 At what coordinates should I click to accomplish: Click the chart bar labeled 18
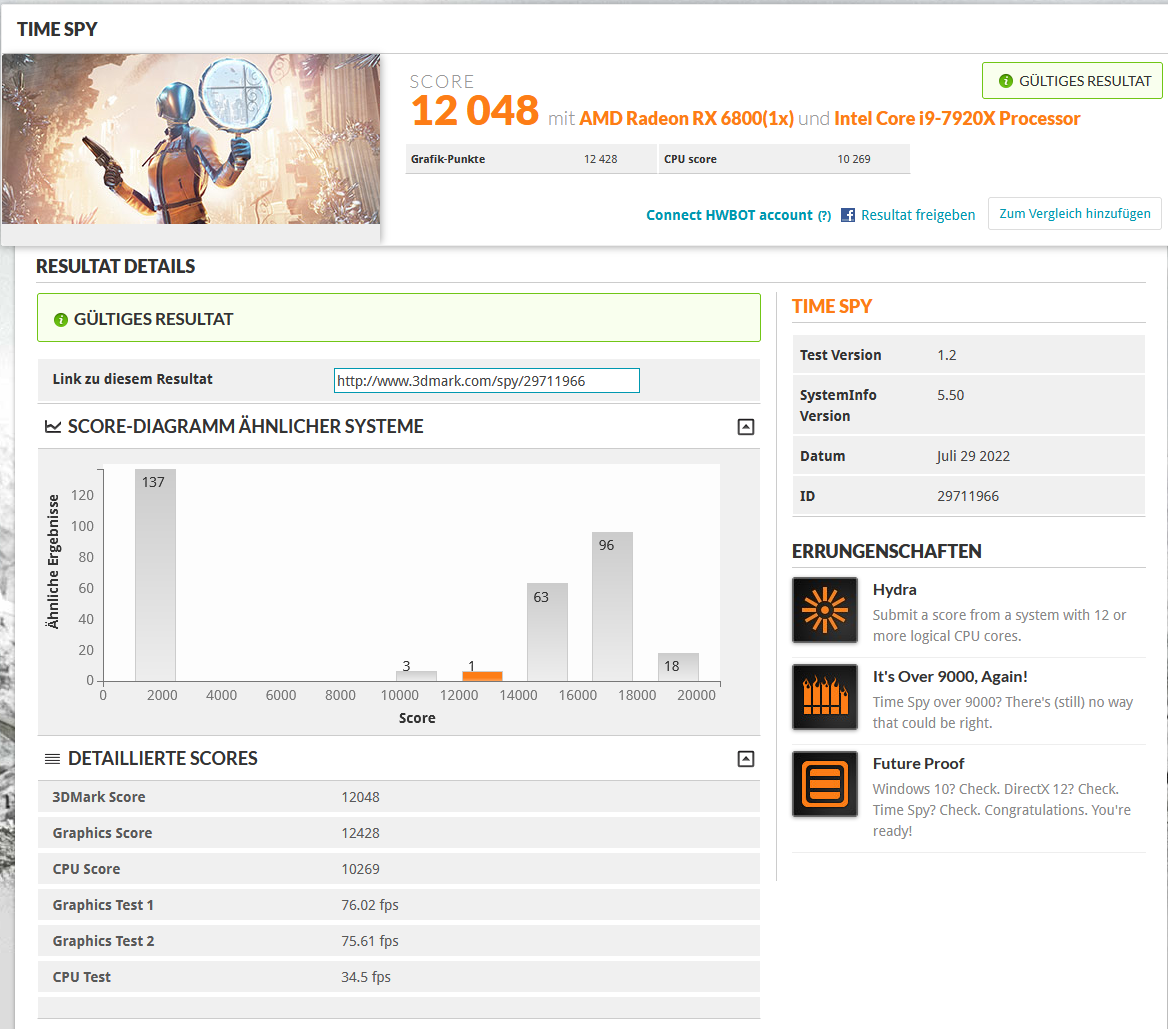coord(678,667)
